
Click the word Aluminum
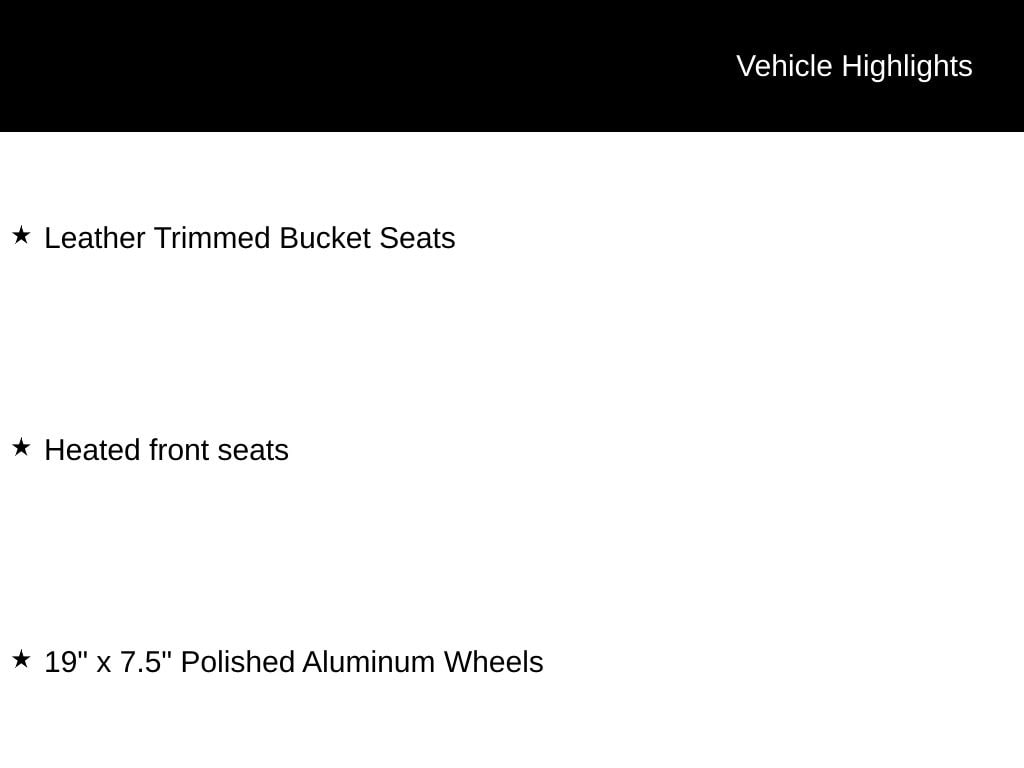(368, 662)
